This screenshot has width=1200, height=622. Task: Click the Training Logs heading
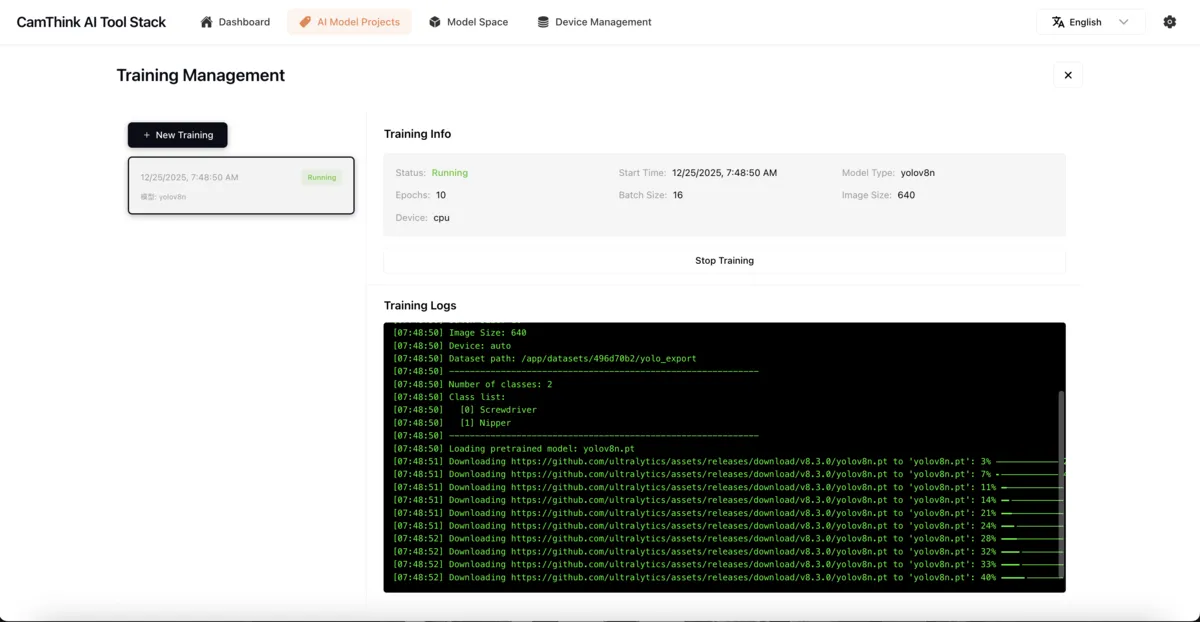[420, 306]
